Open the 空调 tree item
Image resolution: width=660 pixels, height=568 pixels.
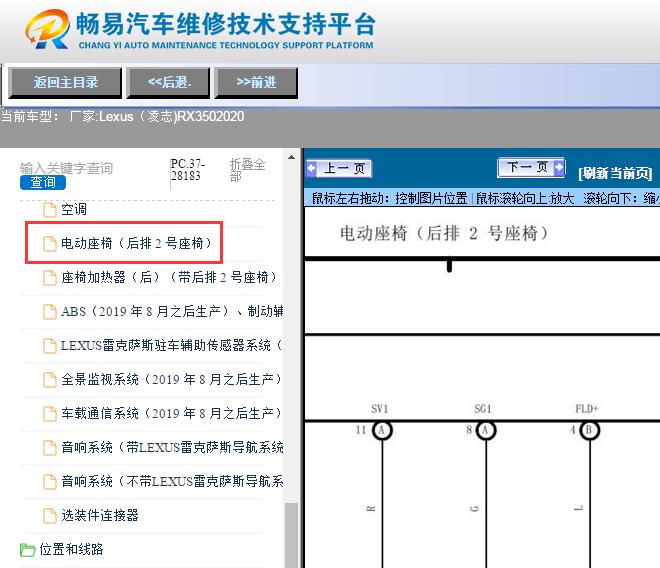click(74, 209)
